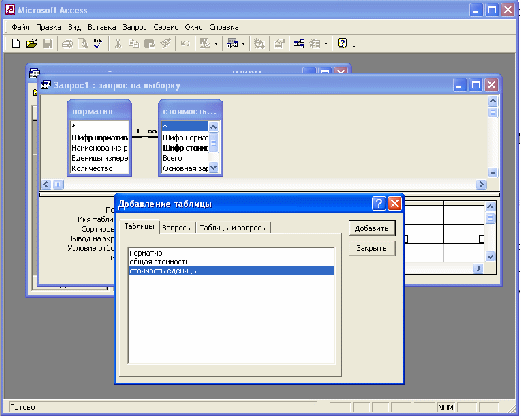This screenshot has width=521, height=419.
Task: Click the tables pane vertical scroll-down arrow
Action: pyautogui.click(x=493, y=173)
